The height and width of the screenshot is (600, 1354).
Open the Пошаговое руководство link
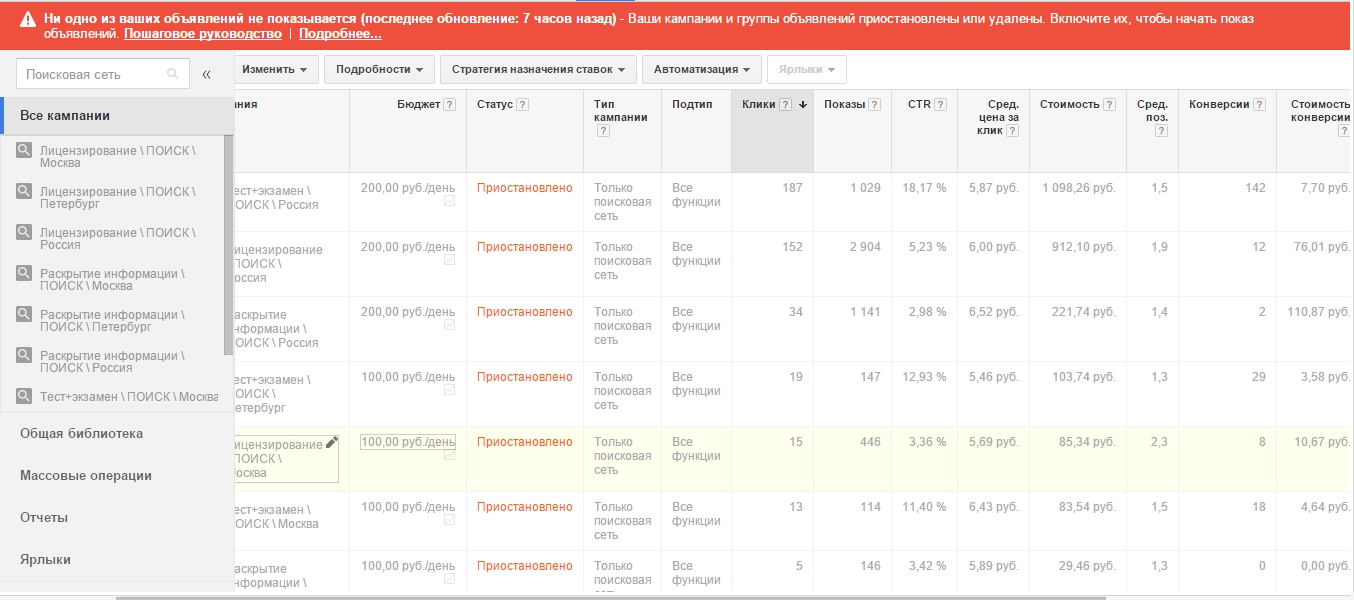pyautogui.click(x=203, y=34)
